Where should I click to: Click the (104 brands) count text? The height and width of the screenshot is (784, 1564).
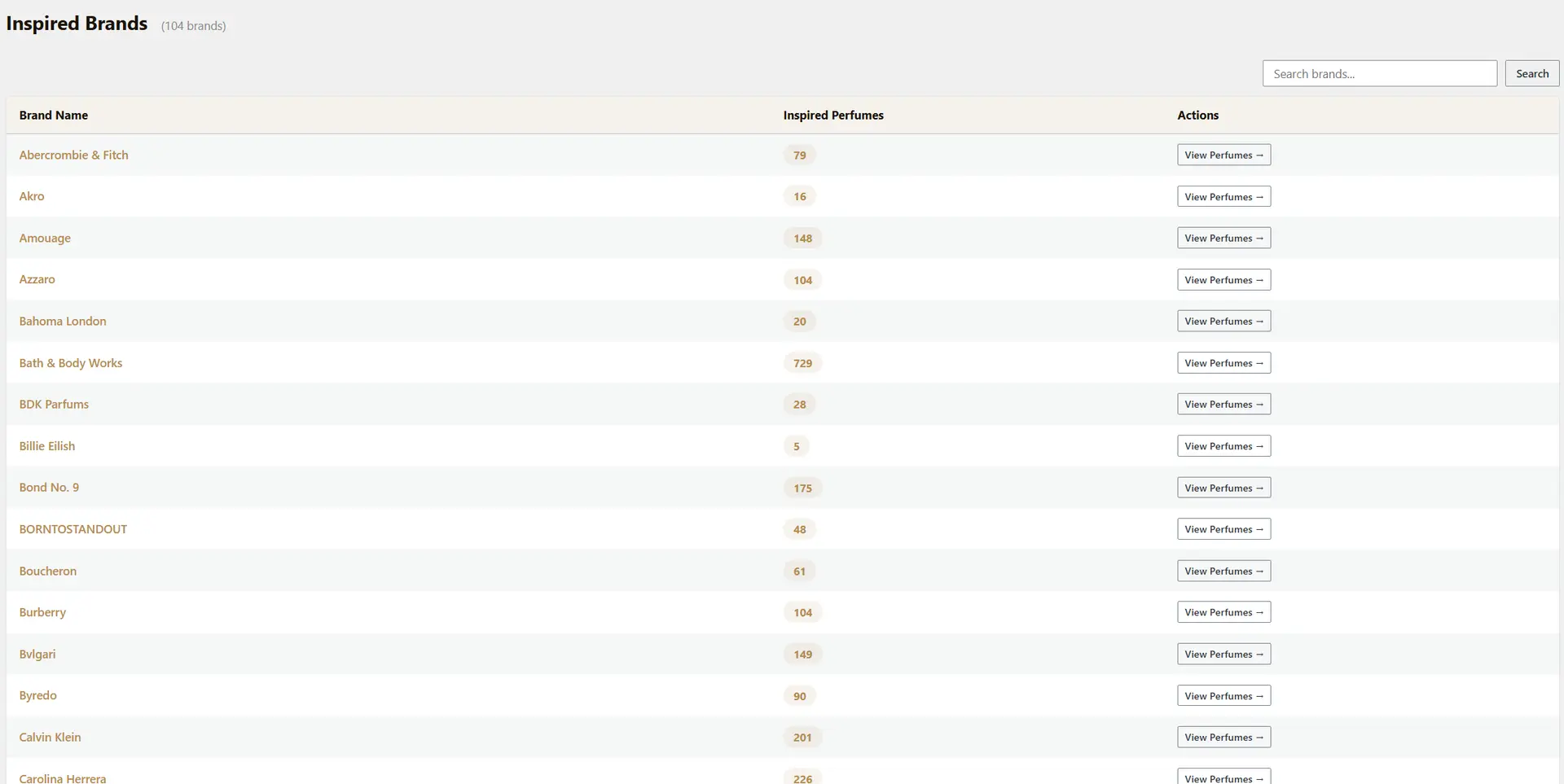pyautogui.click(x=193, y=26)
